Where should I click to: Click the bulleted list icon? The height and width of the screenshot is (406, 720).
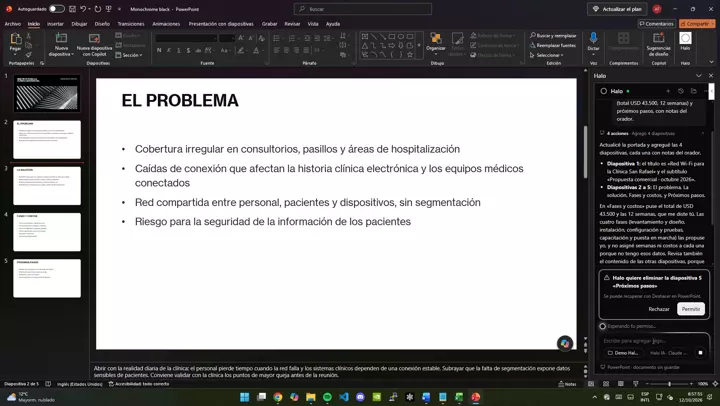click(x=276, y=38)
